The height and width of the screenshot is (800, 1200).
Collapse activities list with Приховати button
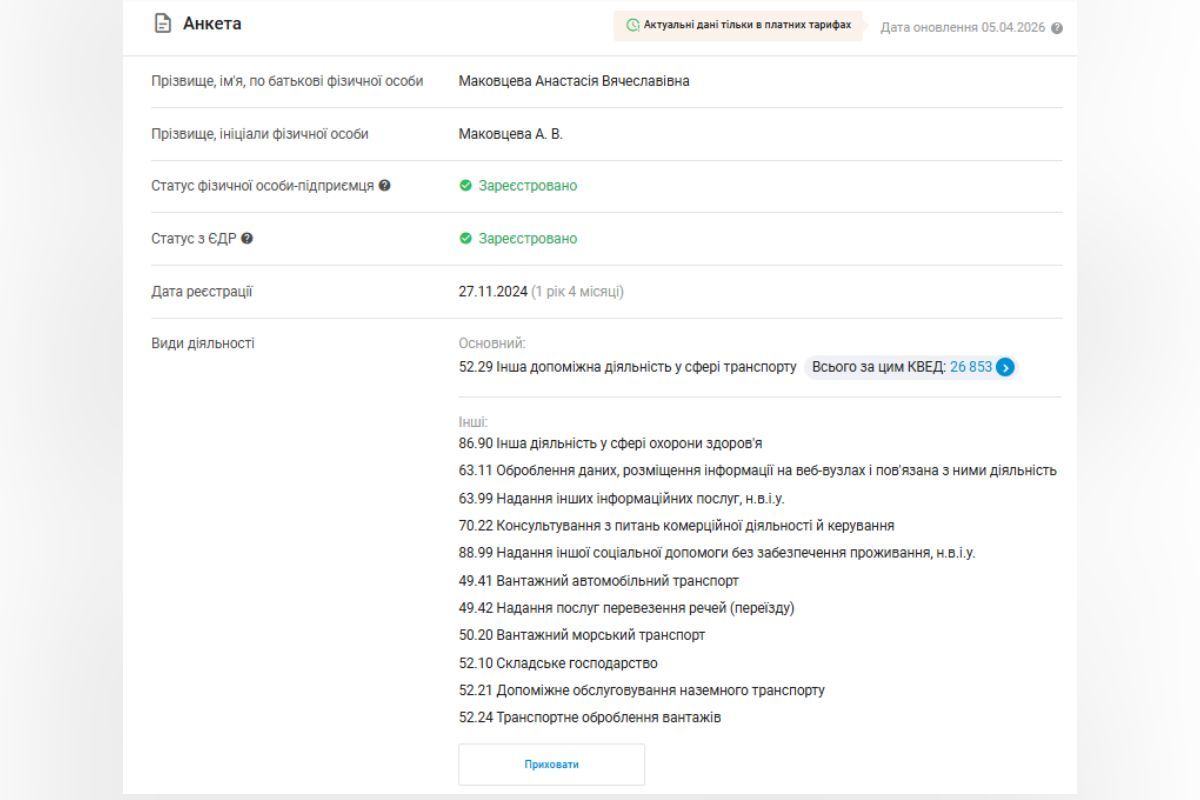[551, 764]
